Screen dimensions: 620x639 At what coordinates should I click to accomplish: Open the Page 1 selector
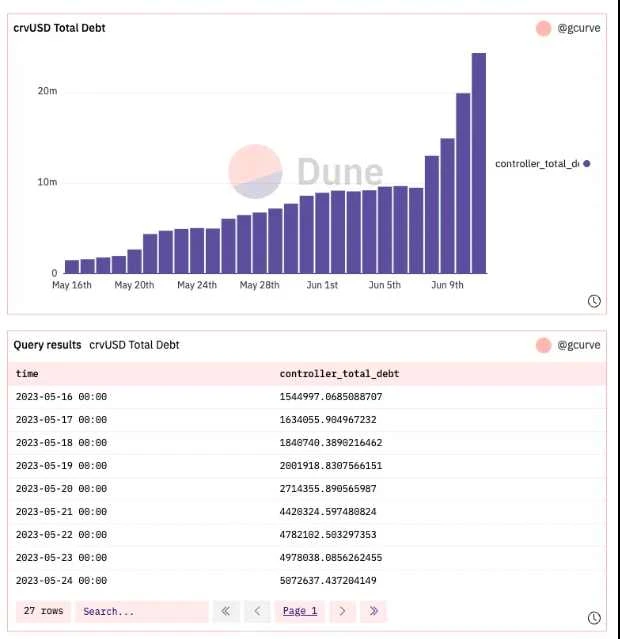click(x=300, y=611)
